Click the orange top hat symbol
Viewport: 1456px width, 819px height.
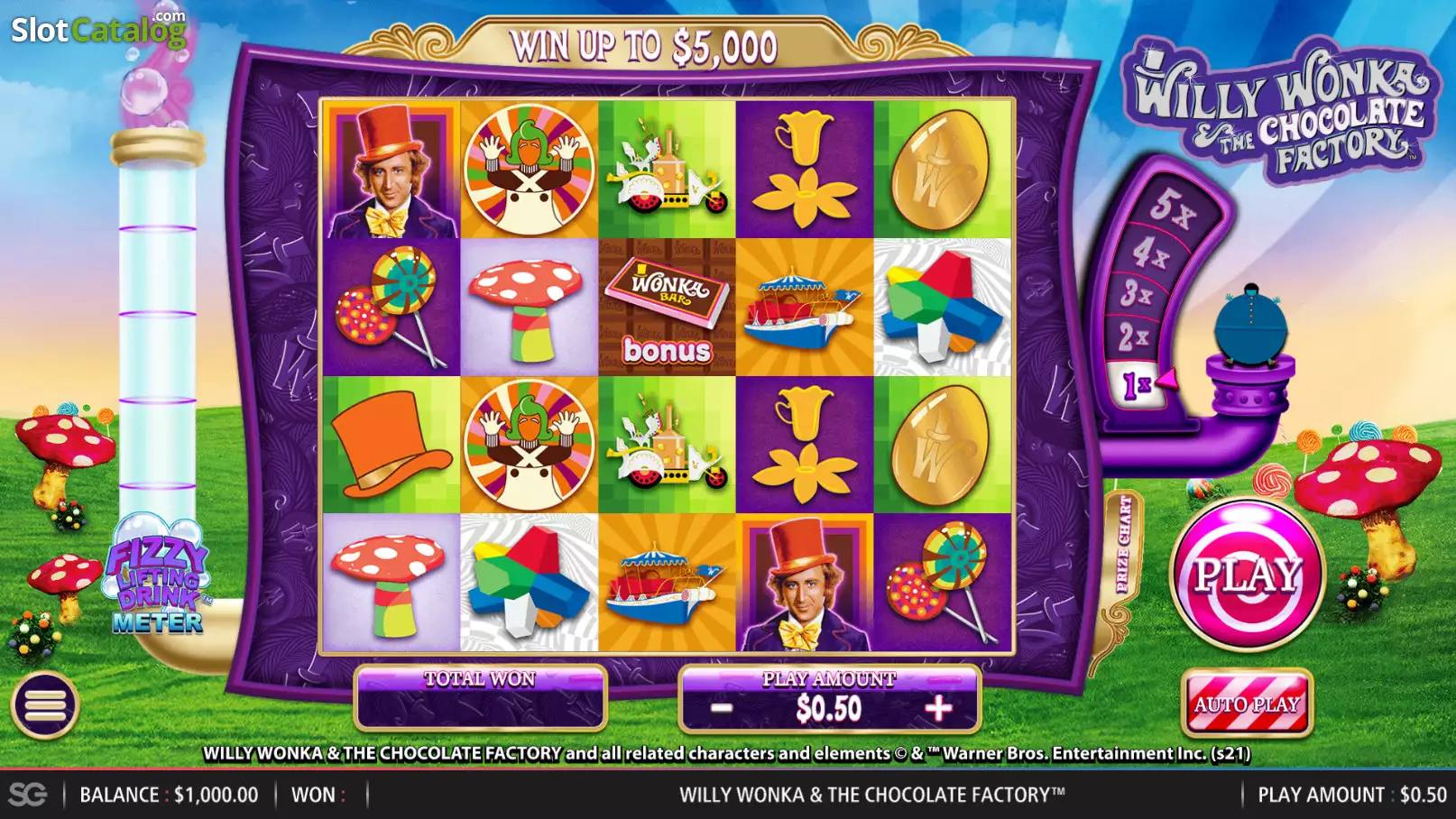pyautogui.click(x=392, y=445)
